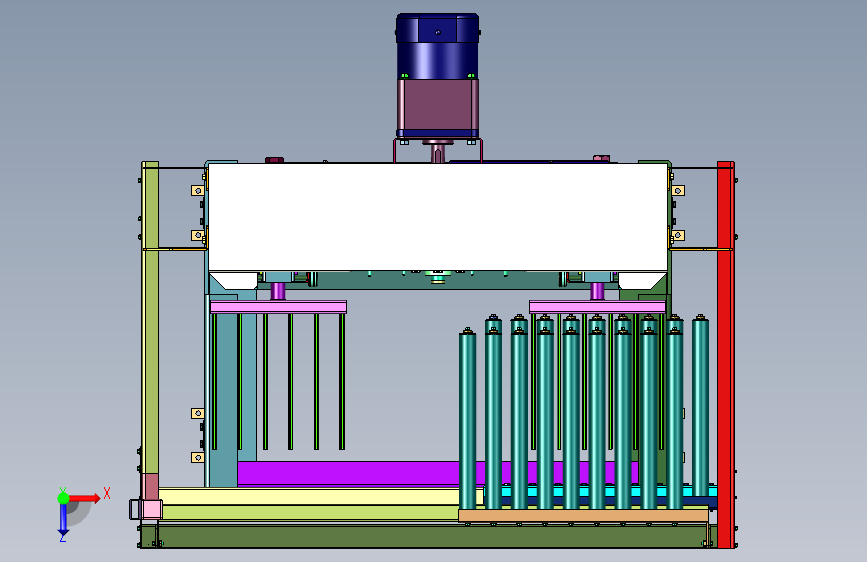Select the yellow-green vertical post
Screen dimensions: 867x562
[x=150, y=318]
